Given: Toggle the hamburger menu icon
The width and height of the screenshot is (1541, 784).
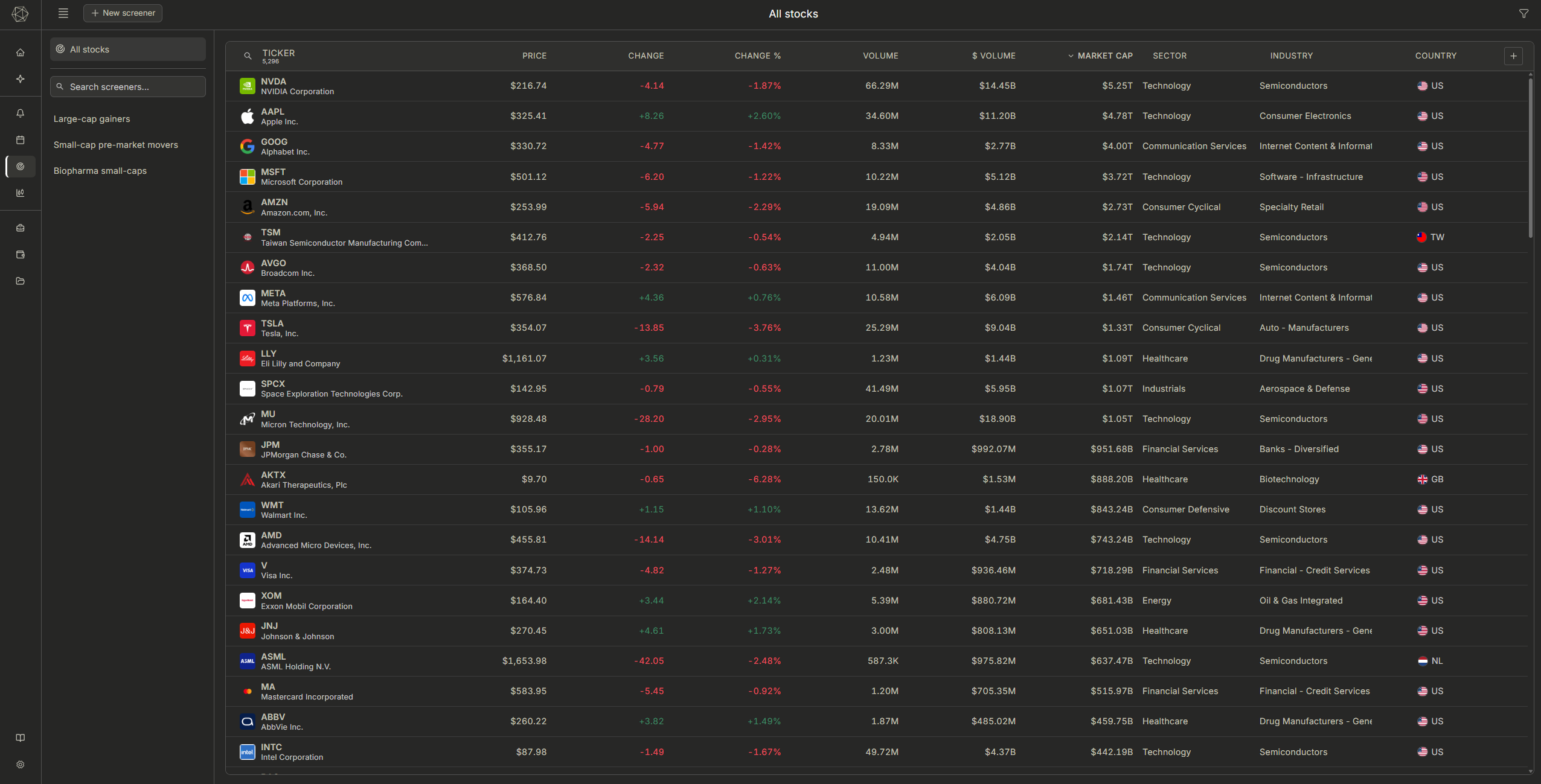Looking at the screenshot, I should (x=63, y=13).
